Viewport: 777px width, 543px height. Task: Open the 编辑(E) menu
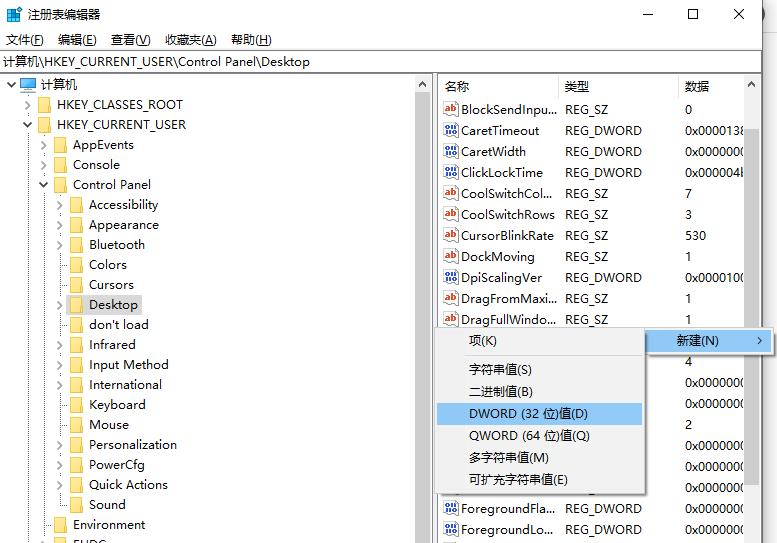pos(77,40)
